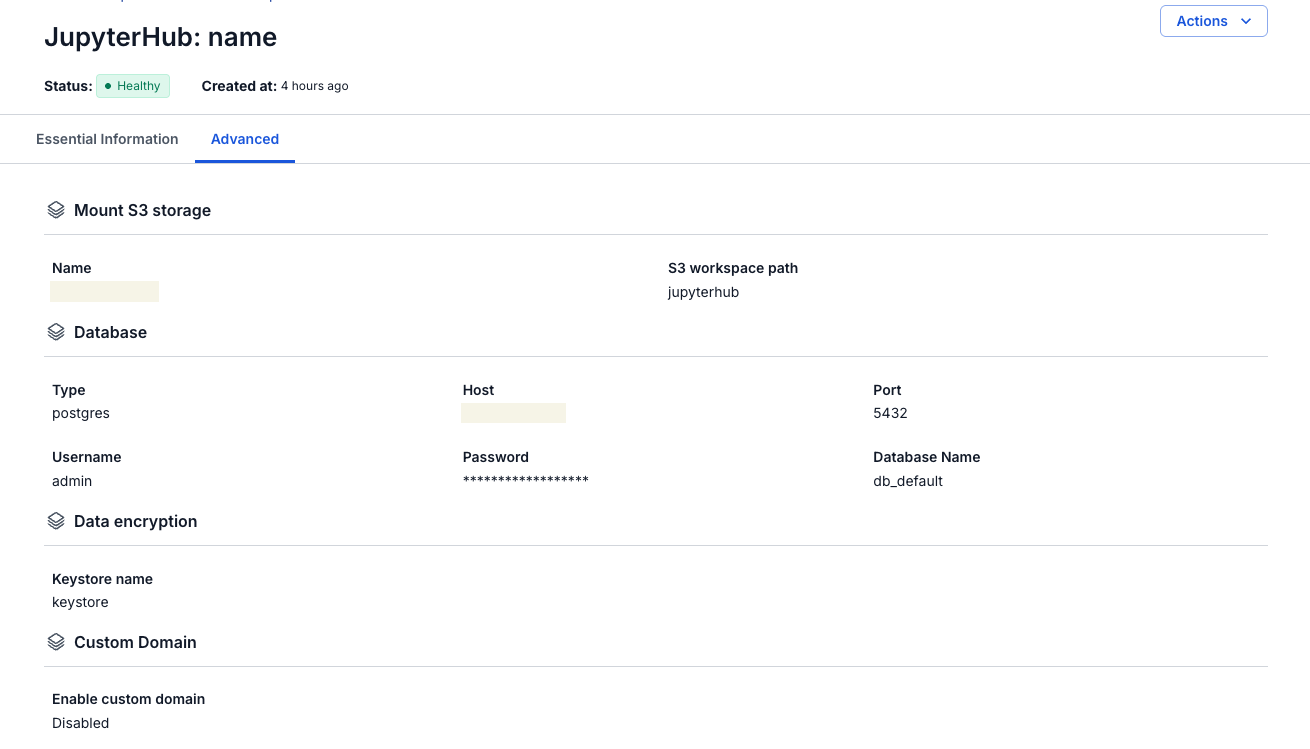Click the Healthy status badge
Image resolution: width=1310 pixels, height=749 pixels.
click(133, 86)
